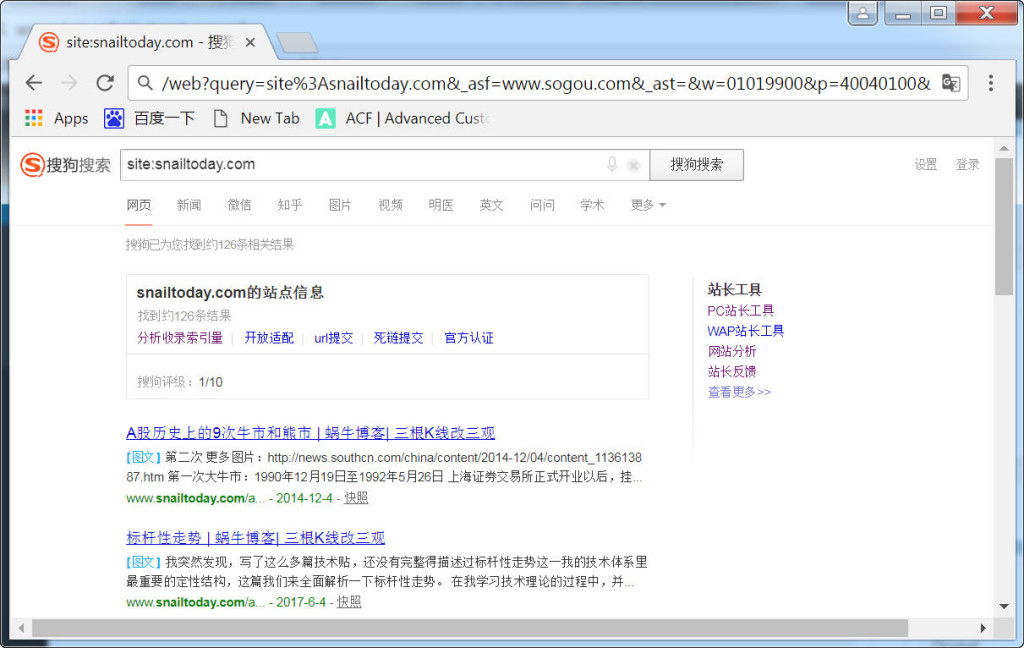Image resolution: width=1024 pixels, height=648 pixels.
Task: Clear the search box with the x icon
Action: [x=633, y=165]
